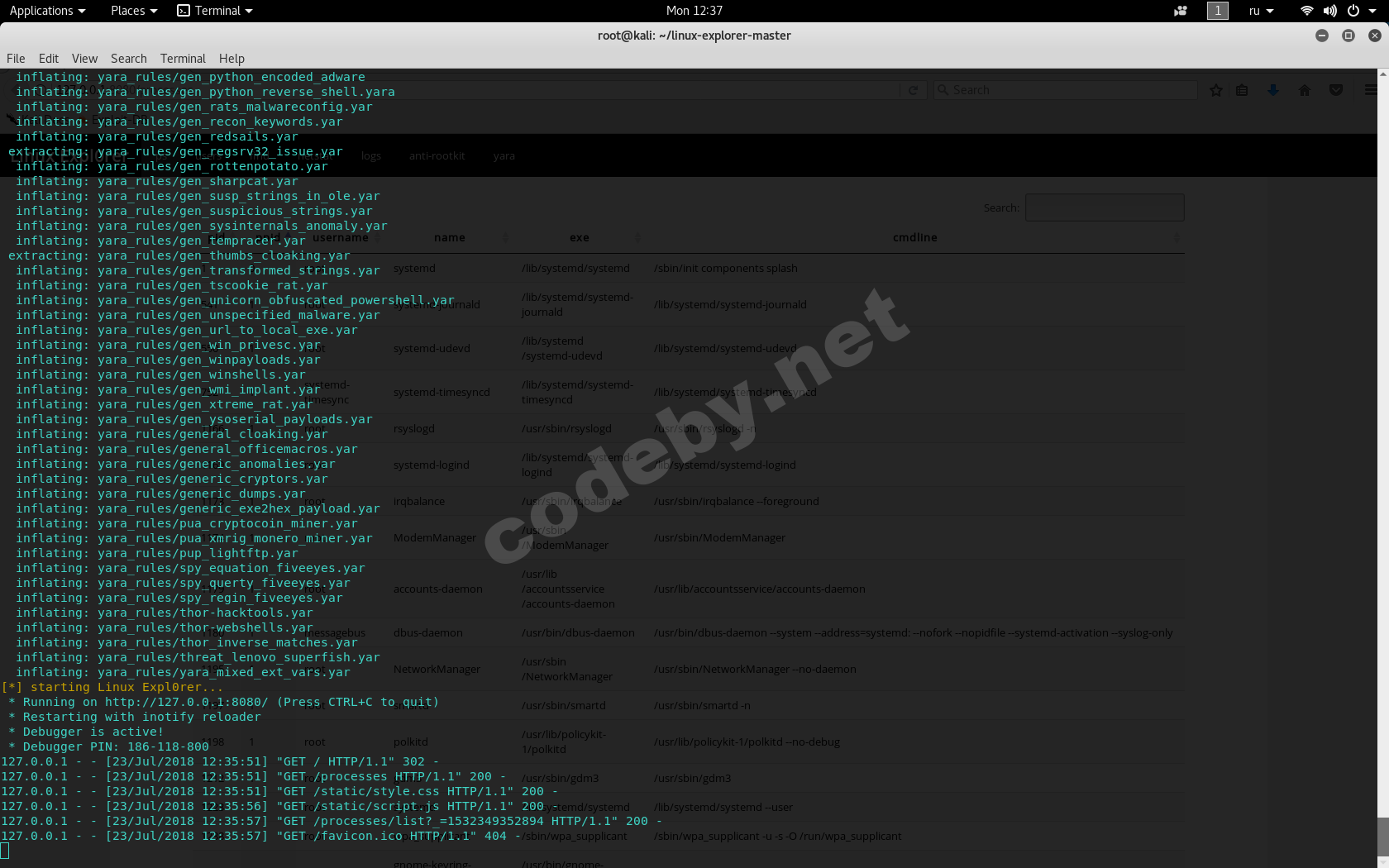
Task: Click the 'yara_rules/yara_mixed_ext_vars.yar' line
Action: coord(183,673)
